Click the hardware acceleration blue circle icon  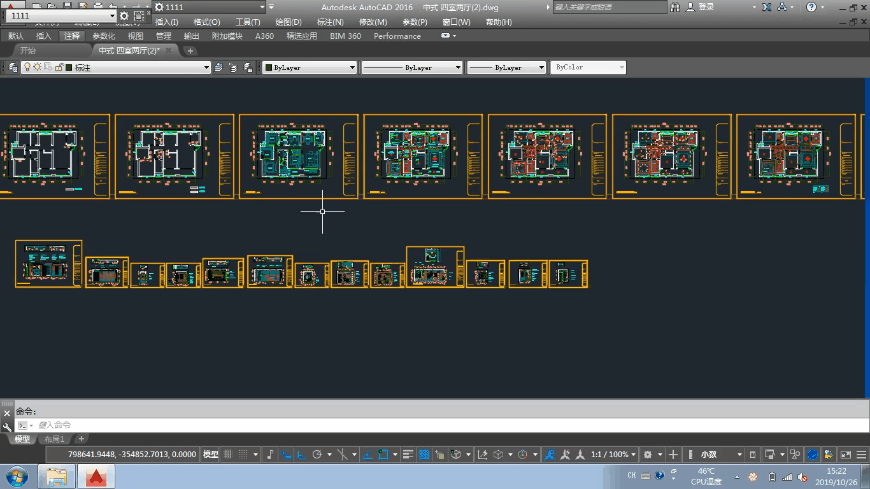[812, 455]
